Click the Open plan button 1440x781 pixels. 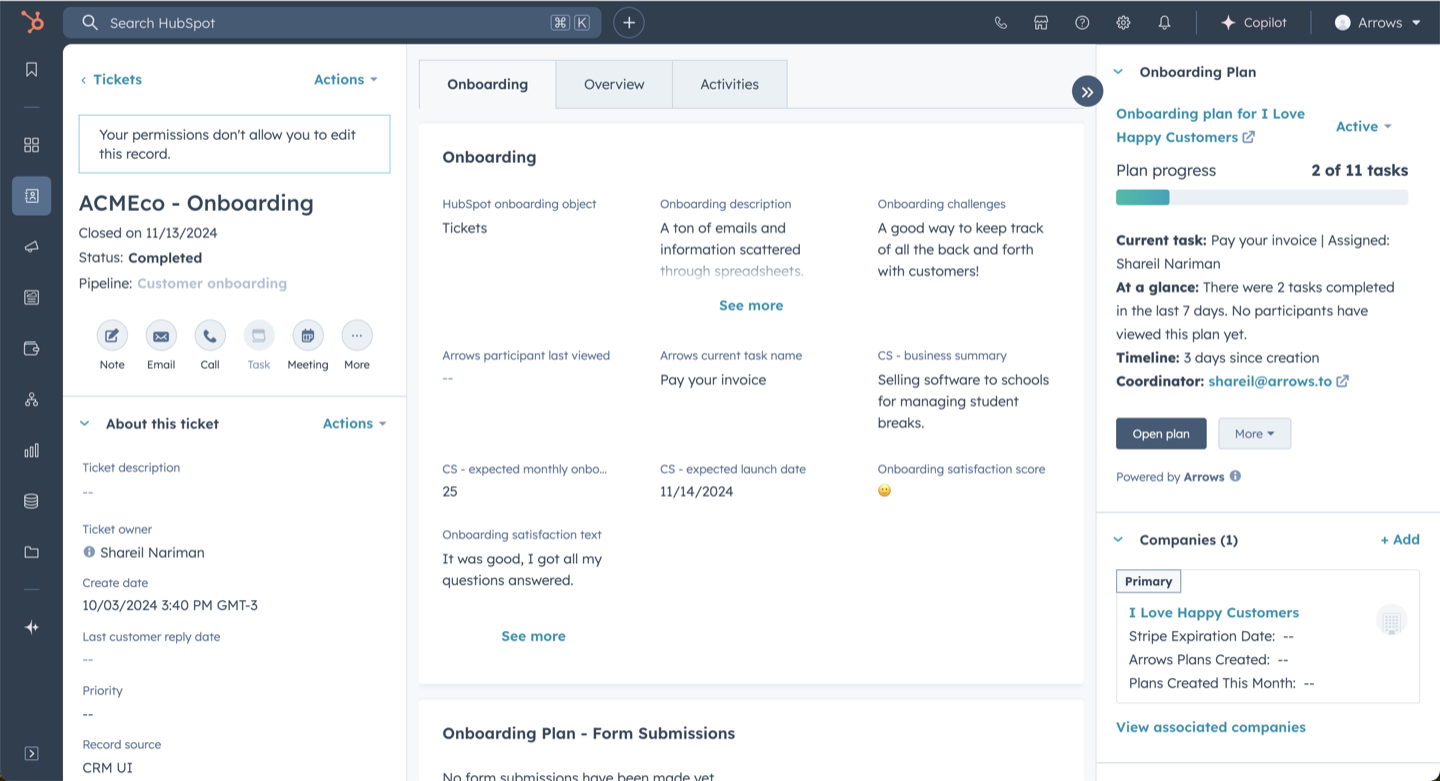pyautogui.click(x=1161, y=434)
